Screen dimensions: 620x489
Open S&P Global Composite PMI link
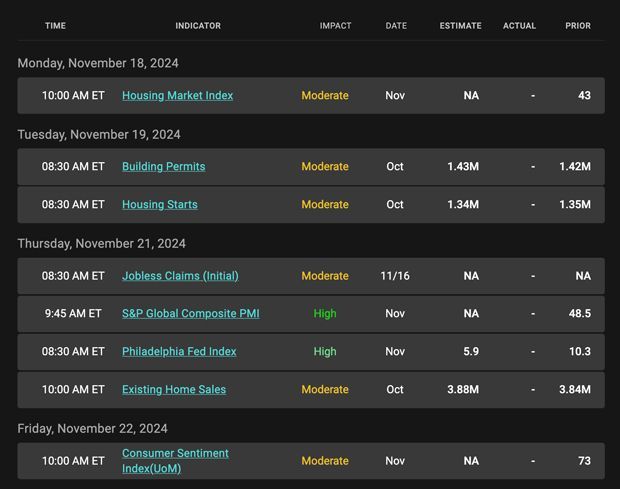tap(191, 313)
